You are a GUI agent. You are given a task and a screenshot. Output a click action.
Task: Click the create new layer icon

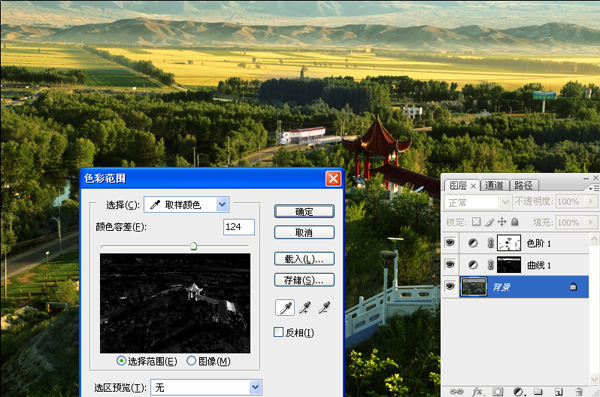click(x=559, y=391)
